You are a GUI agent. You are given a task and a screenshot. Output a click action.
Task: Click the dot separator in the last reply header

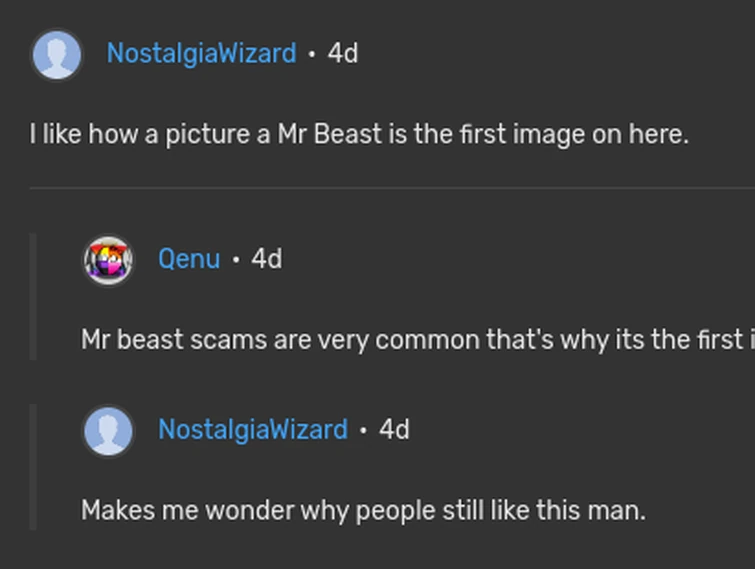coord(363,431)
